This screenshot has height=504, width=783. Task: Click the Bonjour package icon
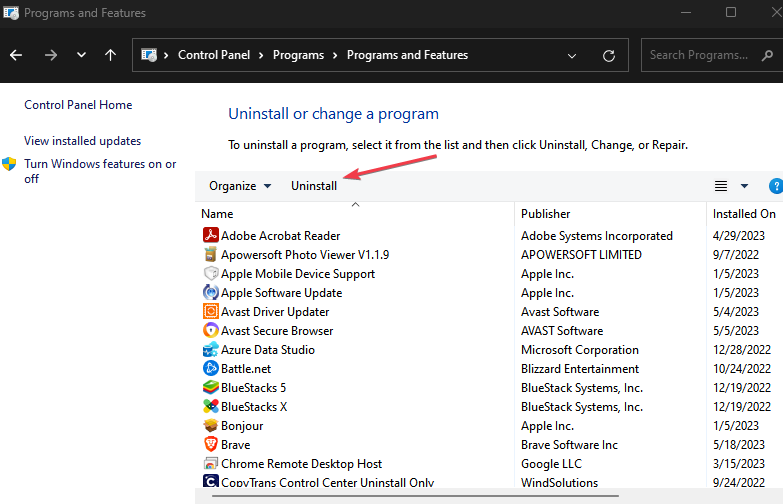[x=211, y=425]
